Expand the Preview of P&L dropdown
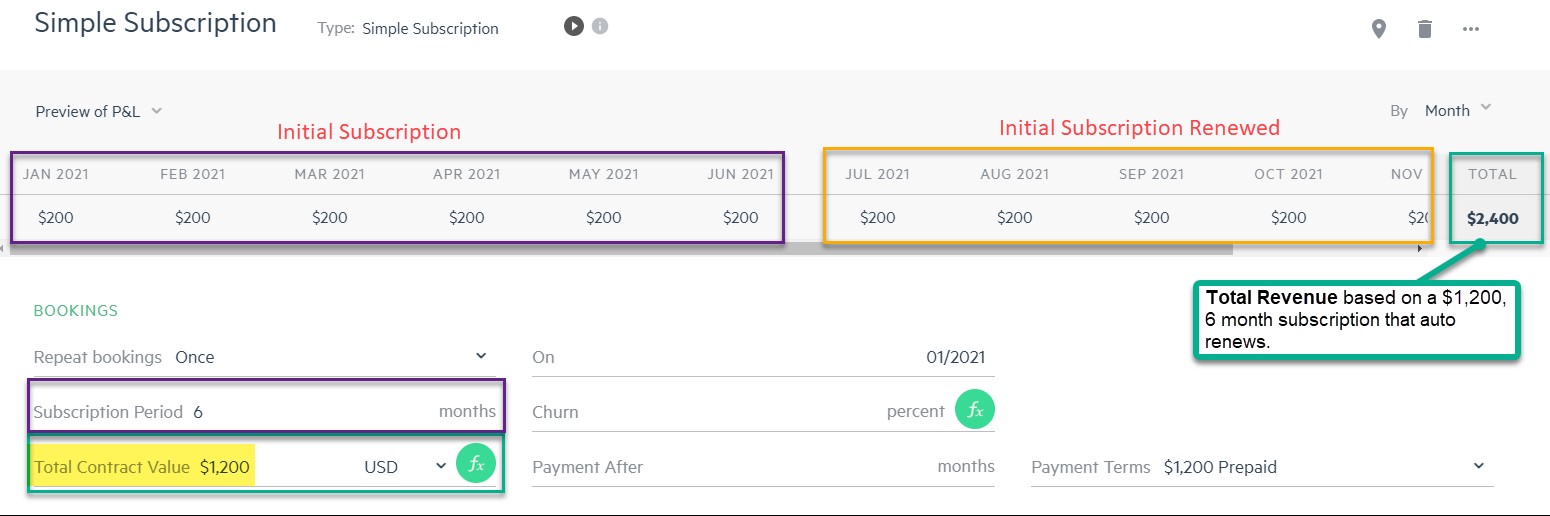Image resolution: width=1550 pixels, height=516 pixels. [x=98, y=111]
